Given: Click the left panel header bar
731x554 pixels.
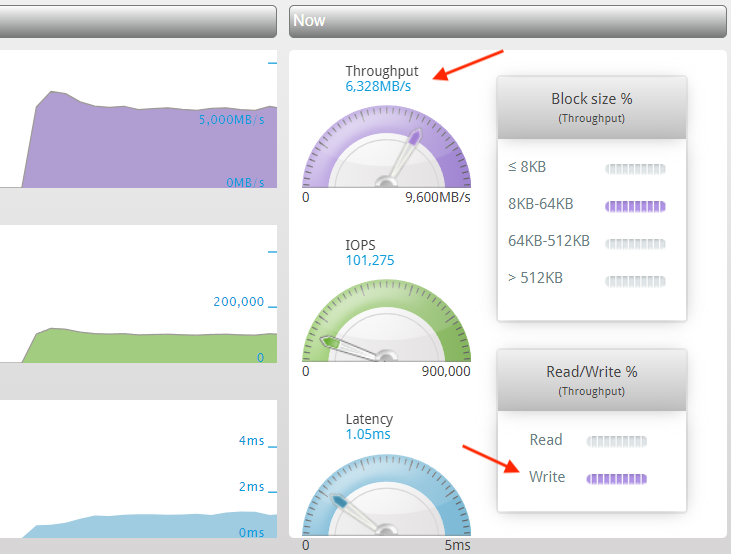Looking at the screenshot, I should point(138,21).
